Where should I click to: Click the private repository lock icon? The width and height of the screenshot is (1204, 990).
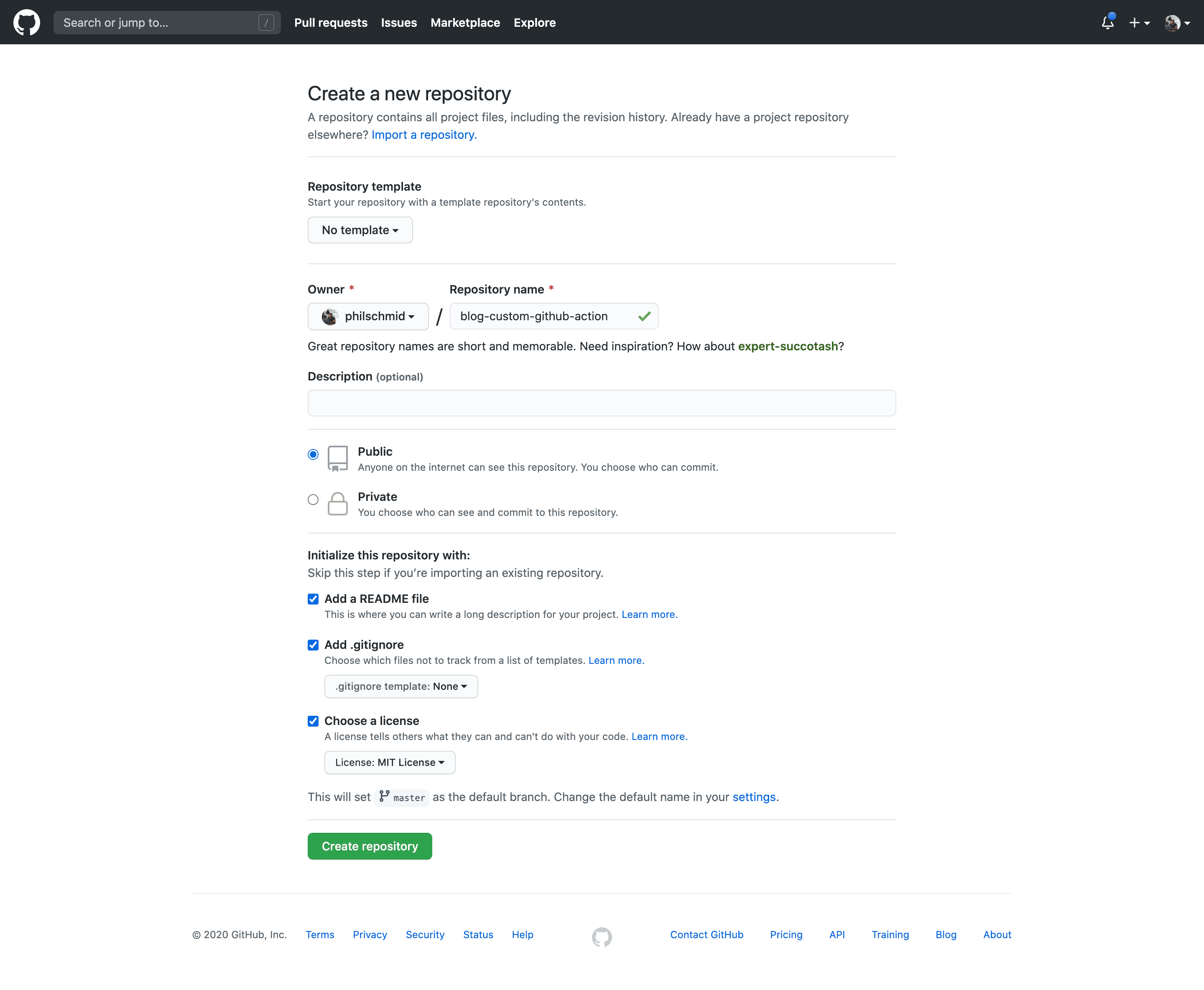[338, 503]
